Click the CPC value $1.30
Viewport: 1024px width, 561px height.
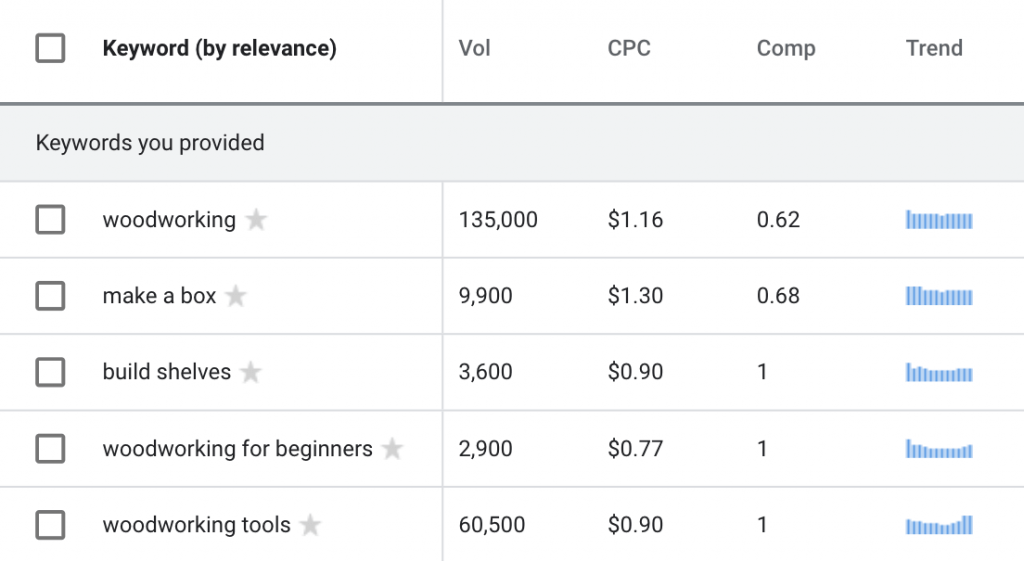635,296
